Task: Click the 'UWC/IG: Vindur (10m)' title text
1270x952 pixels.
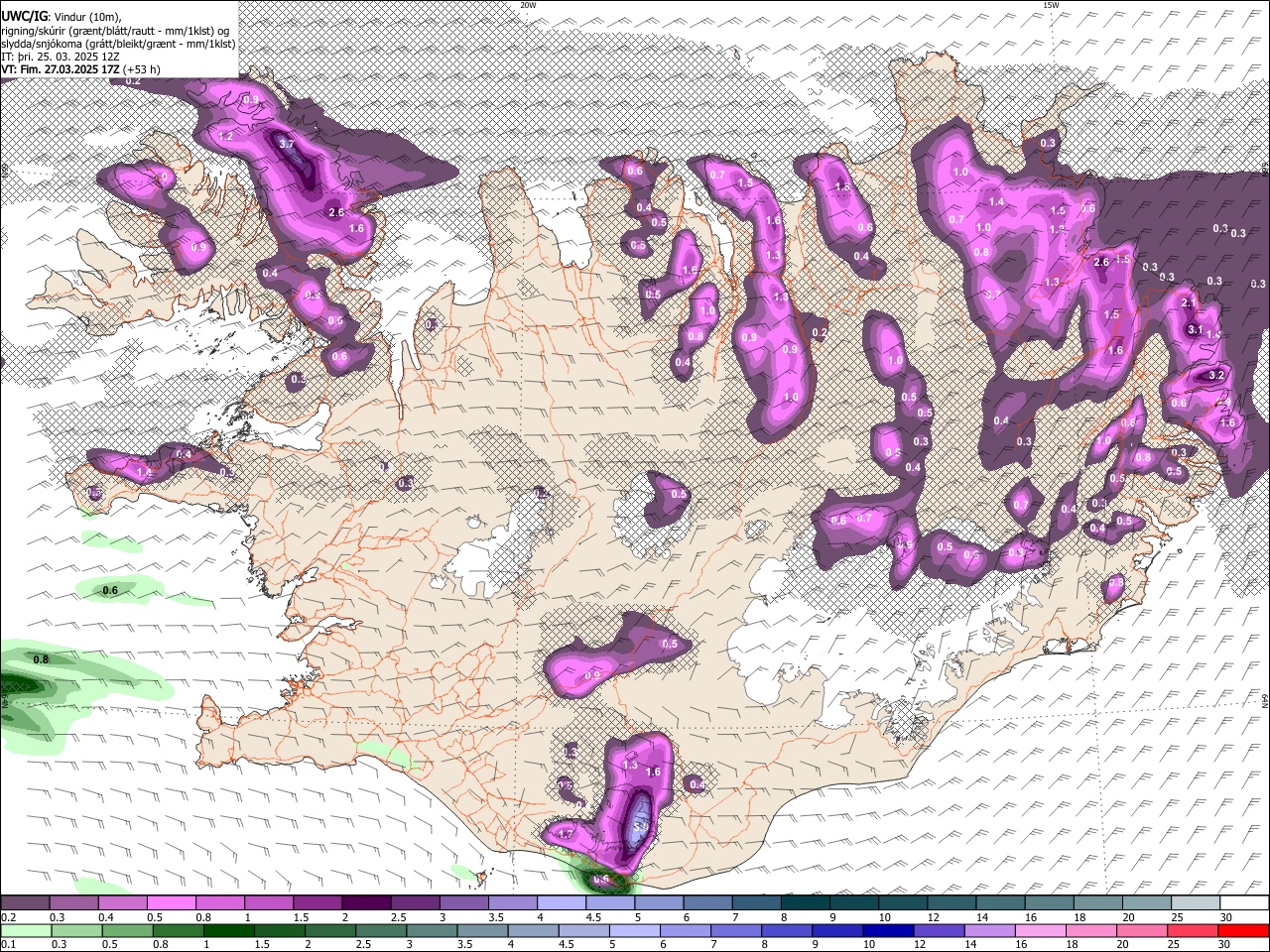Action: [62, 17]
